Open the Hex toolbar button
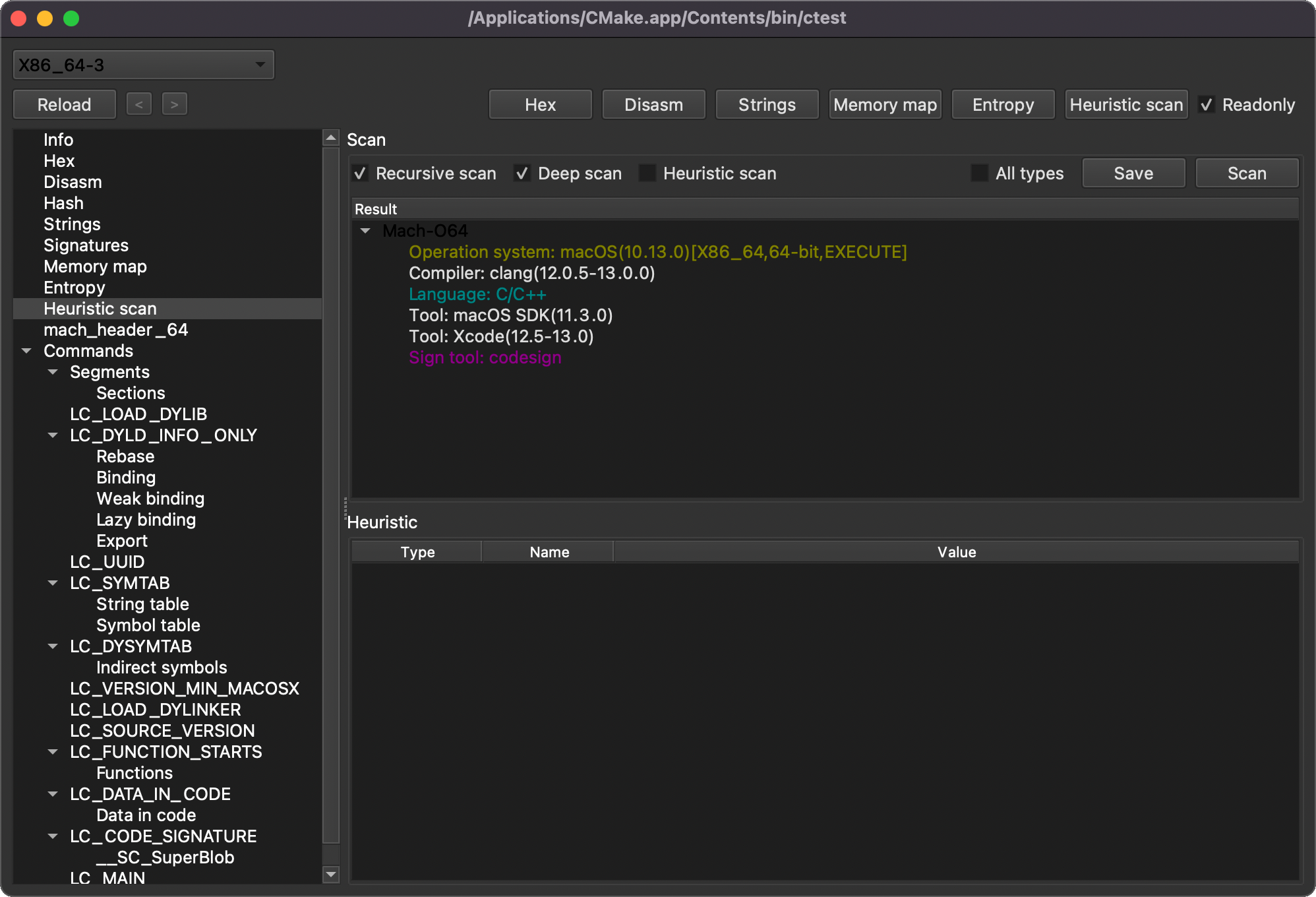Image resolution: width=1316 pixels, height=897 pixels. 541,105
